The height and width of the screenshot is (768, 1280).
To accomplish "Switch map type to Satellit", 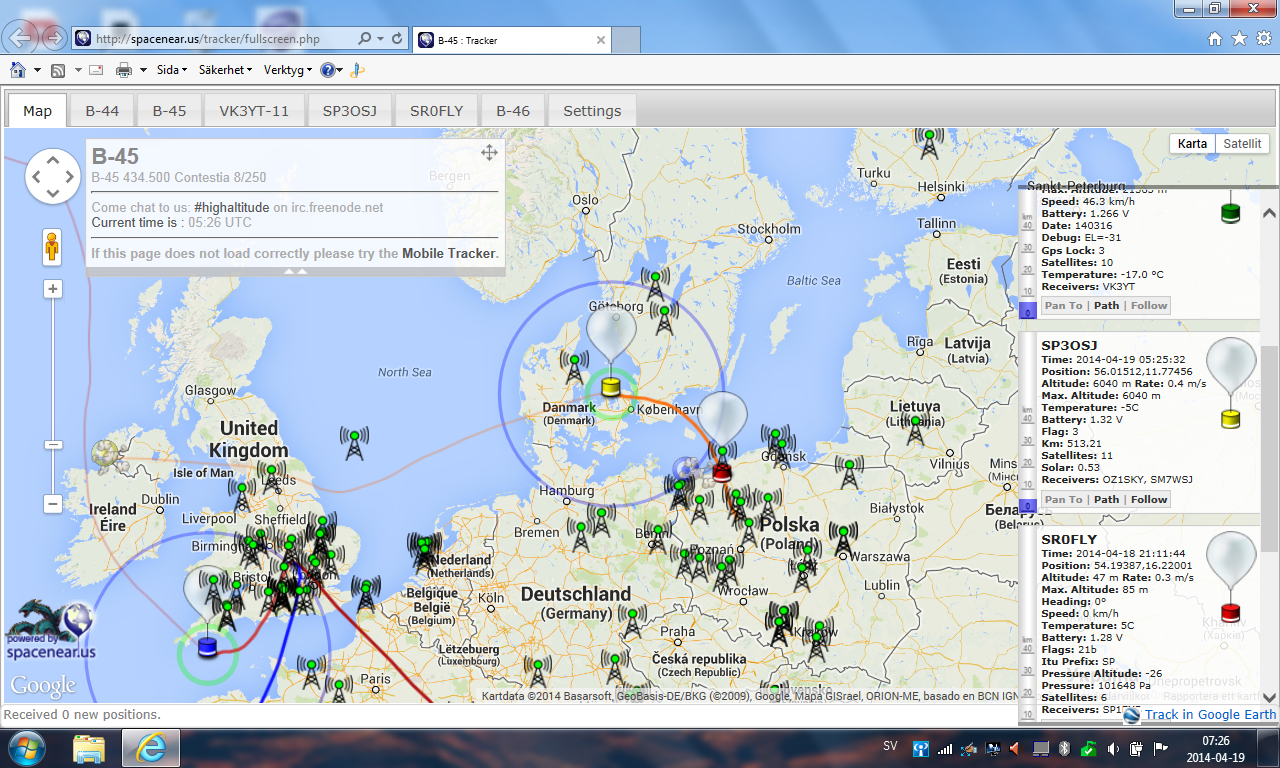I will pos(1242,144).
